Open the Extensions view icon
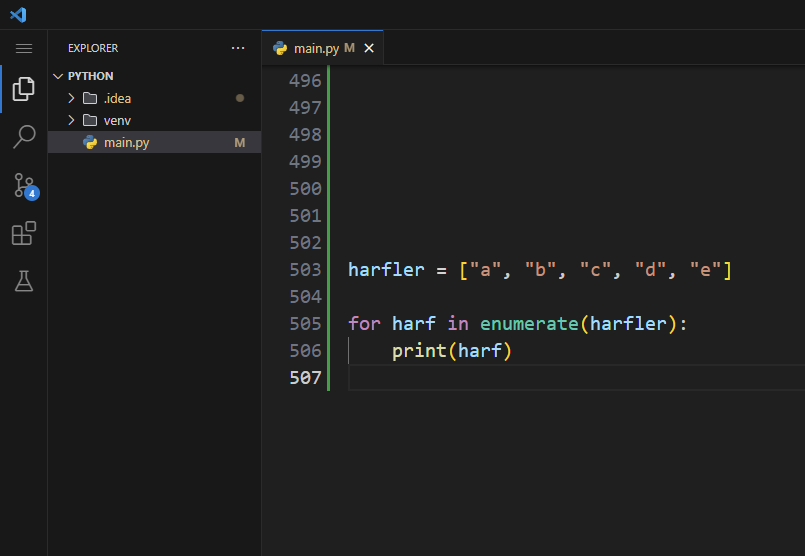The image size is (805, 556). pos(24,233)
